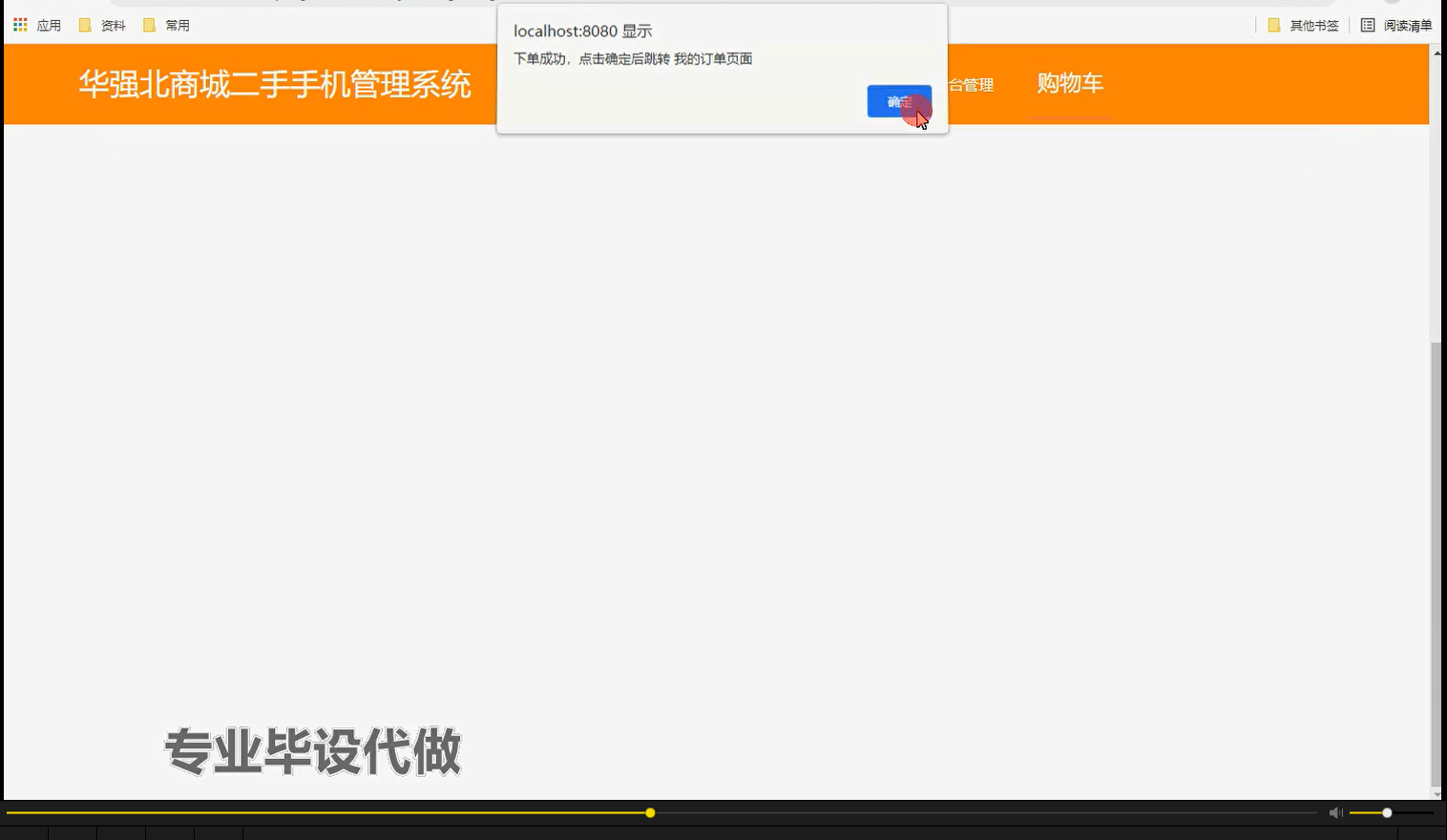
Task: Click the dialog message text about 下单成功
Action: click(x=633, y=58)
